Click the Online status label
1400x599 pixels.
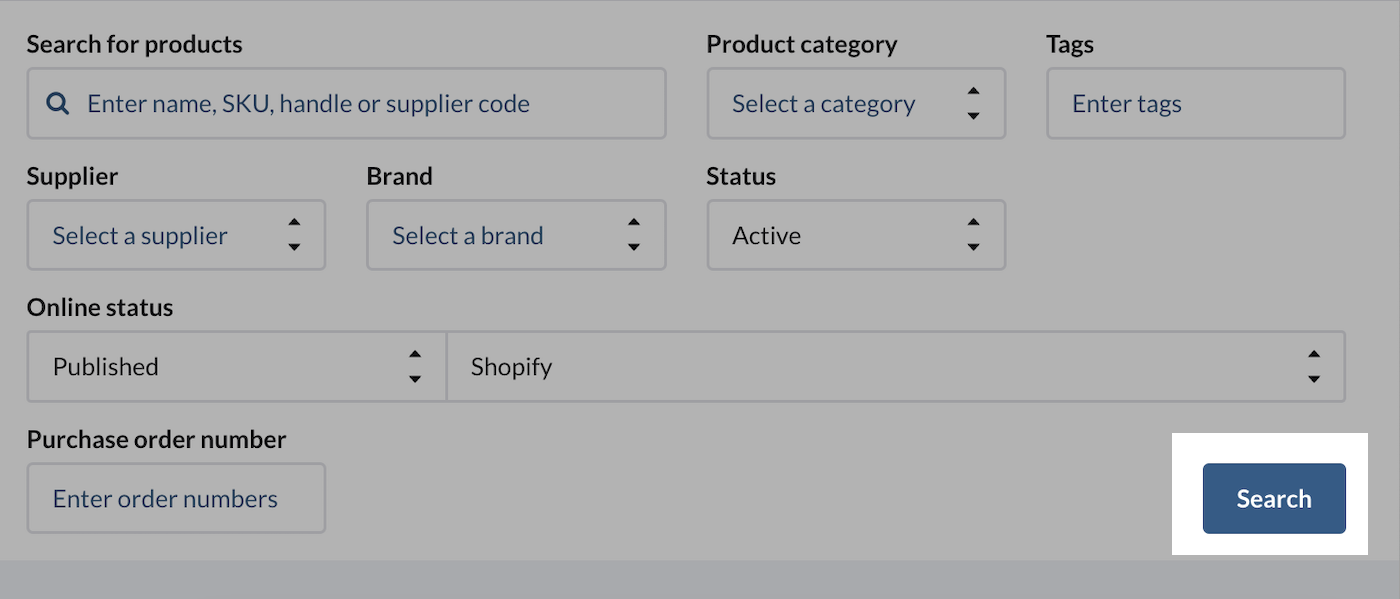[99, 308]
